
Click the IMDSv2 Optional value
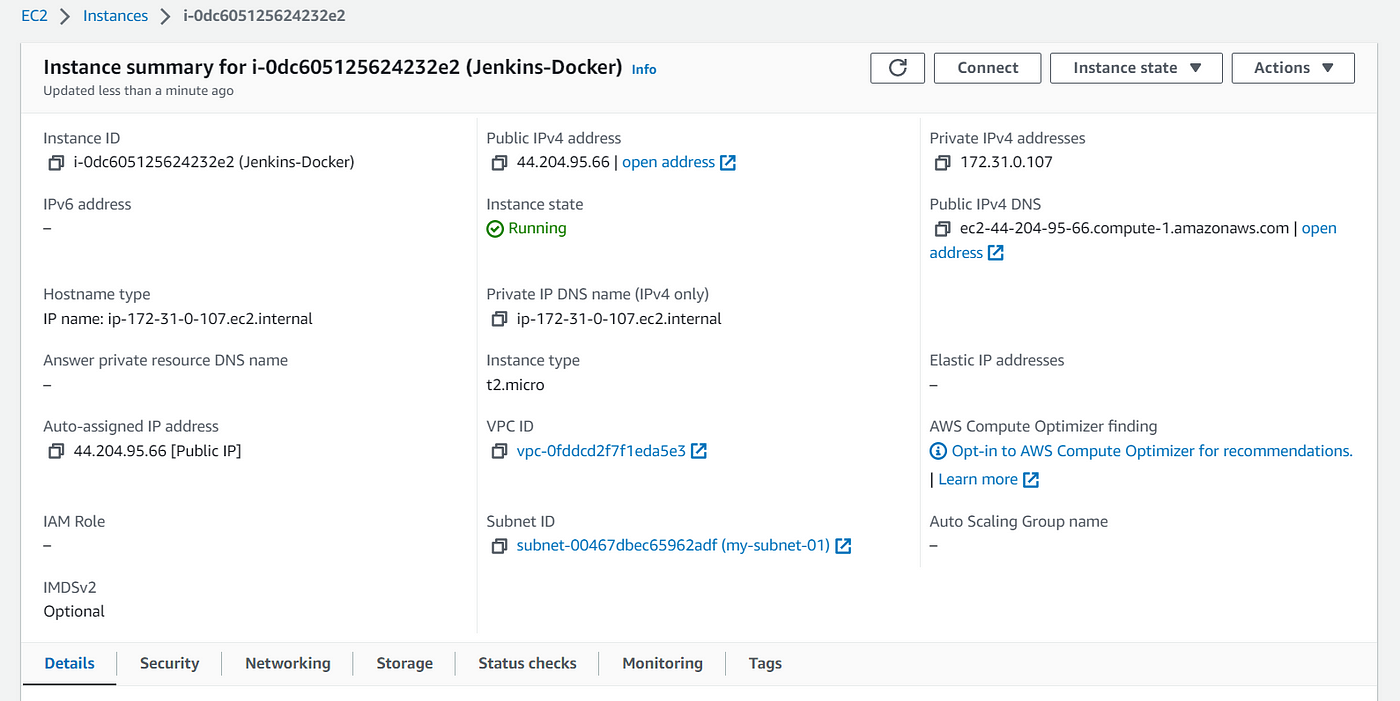pyautogui.click(x=74, y=611)
